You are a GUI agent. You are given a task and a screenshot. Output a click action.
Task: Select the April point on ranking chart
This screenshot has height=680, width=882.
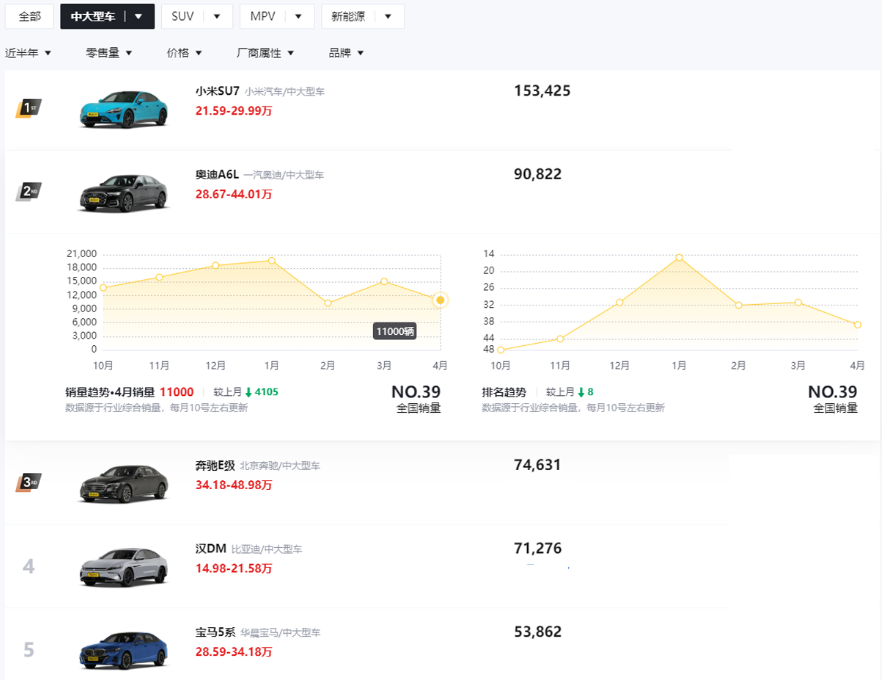click(857, 325)
